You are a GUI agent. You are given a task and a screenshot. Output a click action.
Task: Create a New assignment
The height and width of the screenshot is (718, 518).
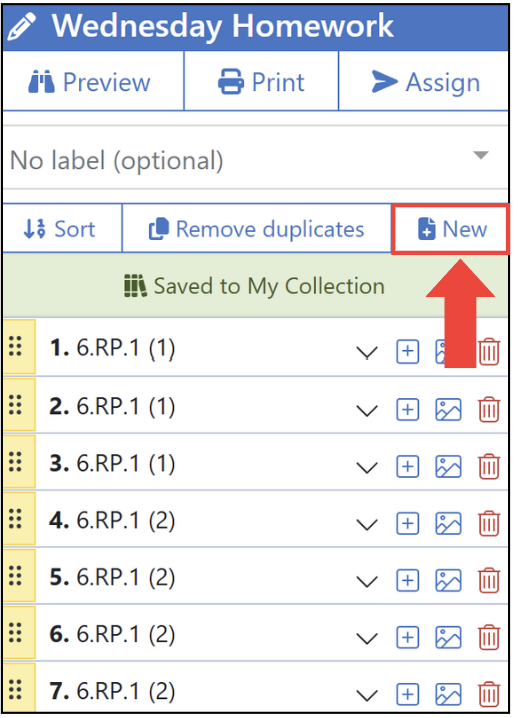tap(451, 228)
